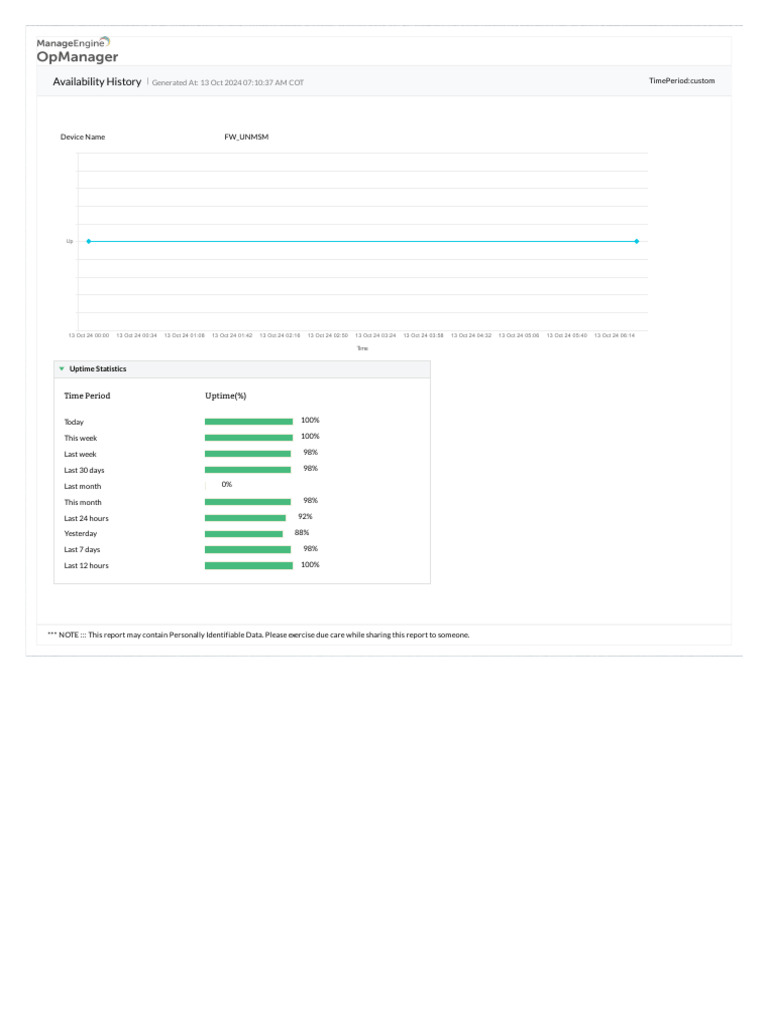Click the Last 24 hours uptime bar
This screenshot has height=1024, width=768.
coord(246,518)
